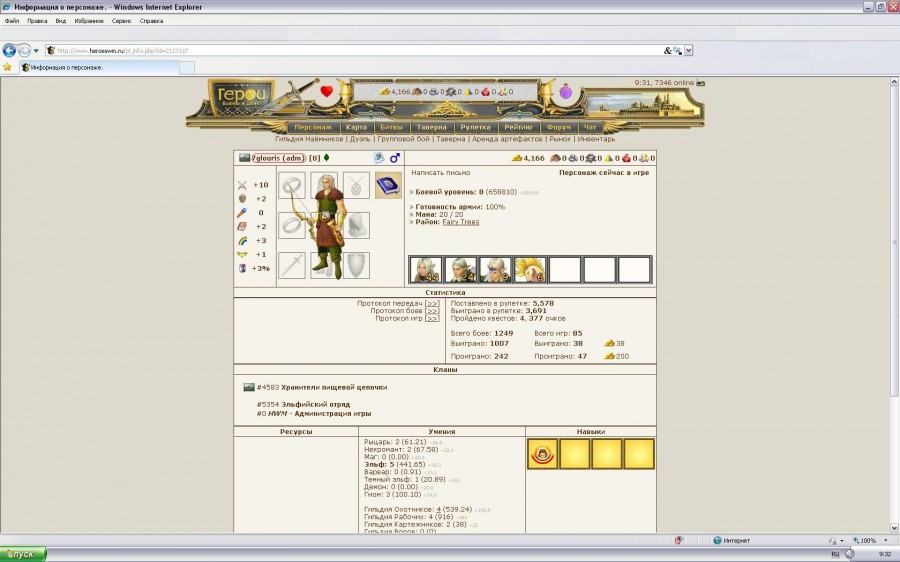Select army unit portrait with count 44
900x562 pixels.
426,270
